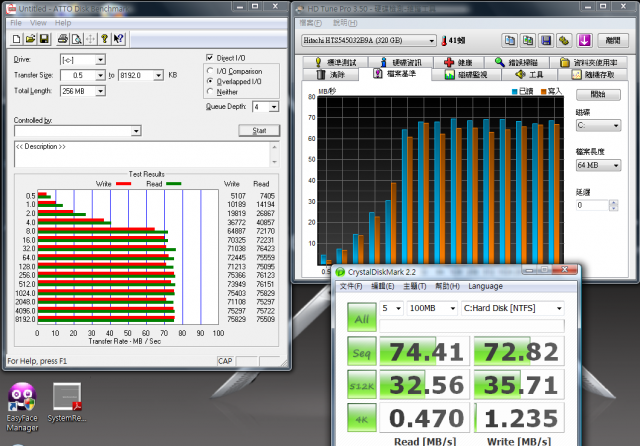
Task: Open the Drive dropdown in ATTO
Action: point(100,60)
